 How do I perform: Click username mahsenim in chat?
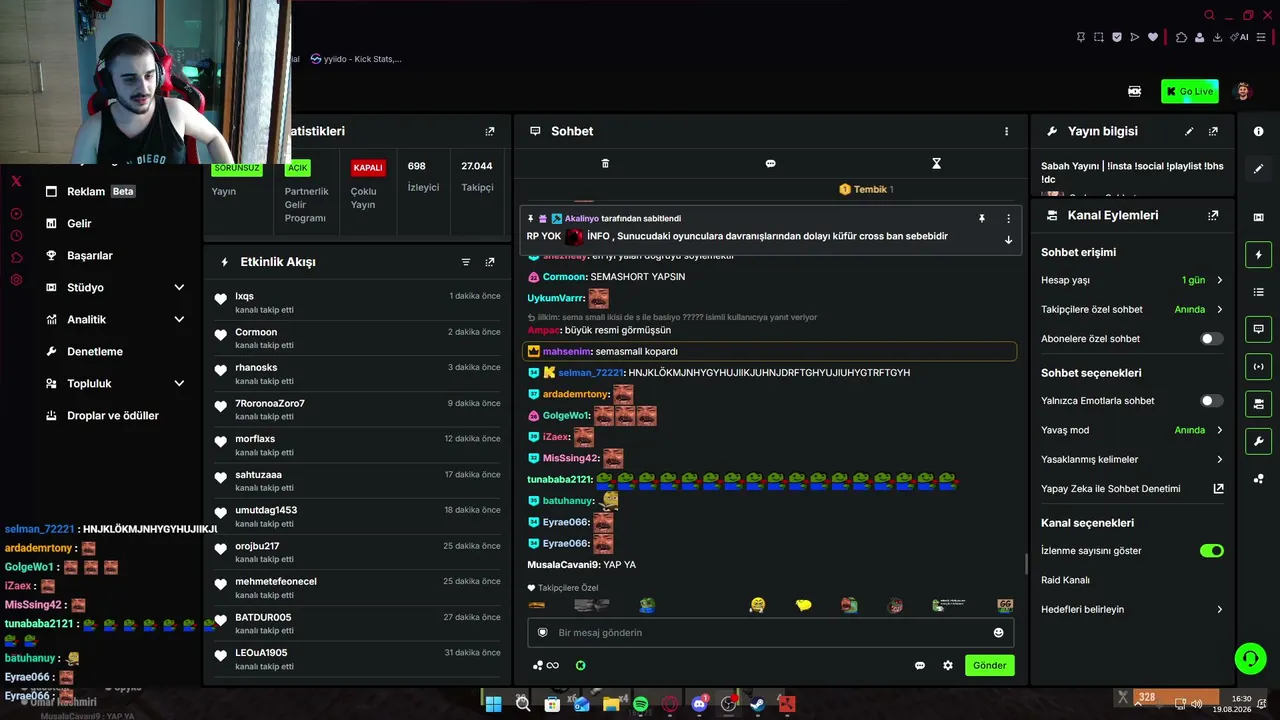pos(566,351)
